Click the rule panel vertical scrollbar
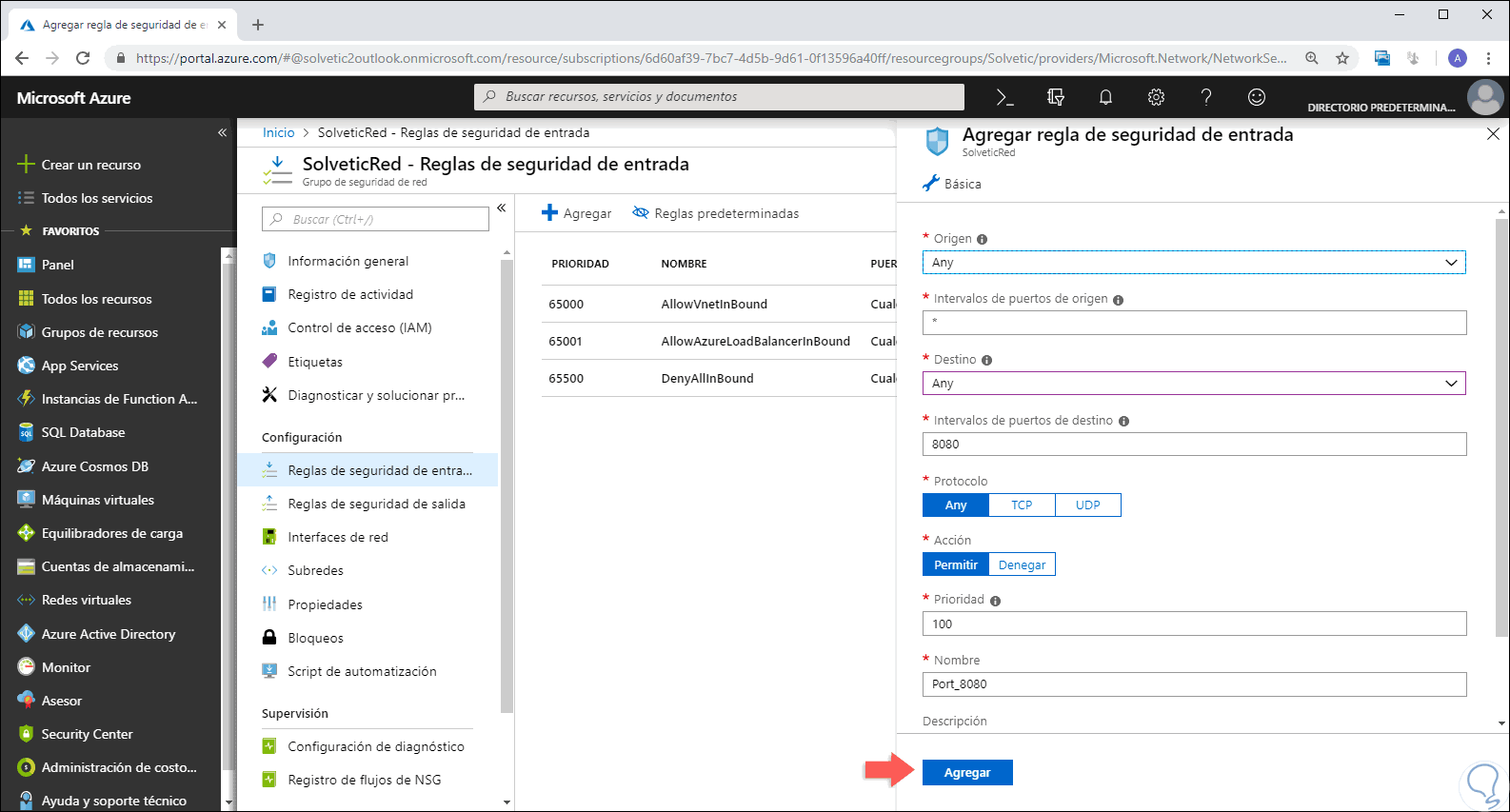Image resolution: width=1510 pixels, height=812 pixels. click(1501, 428)
